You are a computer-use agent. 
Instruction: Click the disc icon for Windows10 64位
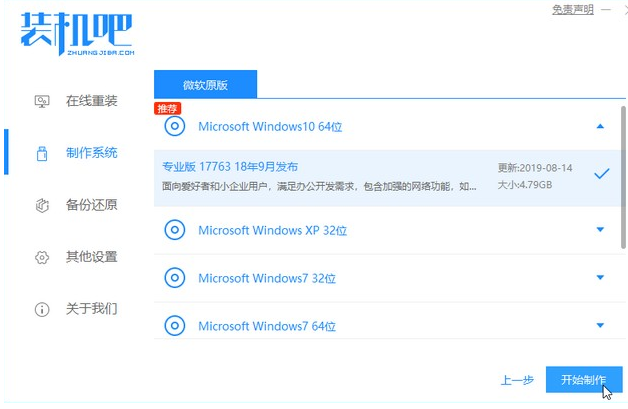point(175,127)
